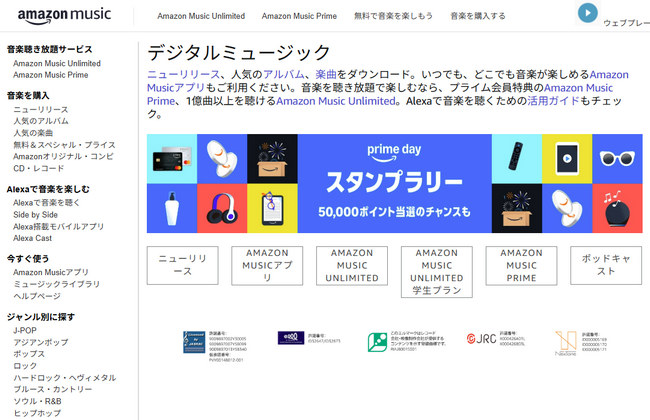
Task: Open Alexa Cast in sidebar
Action: pos(32,238)
